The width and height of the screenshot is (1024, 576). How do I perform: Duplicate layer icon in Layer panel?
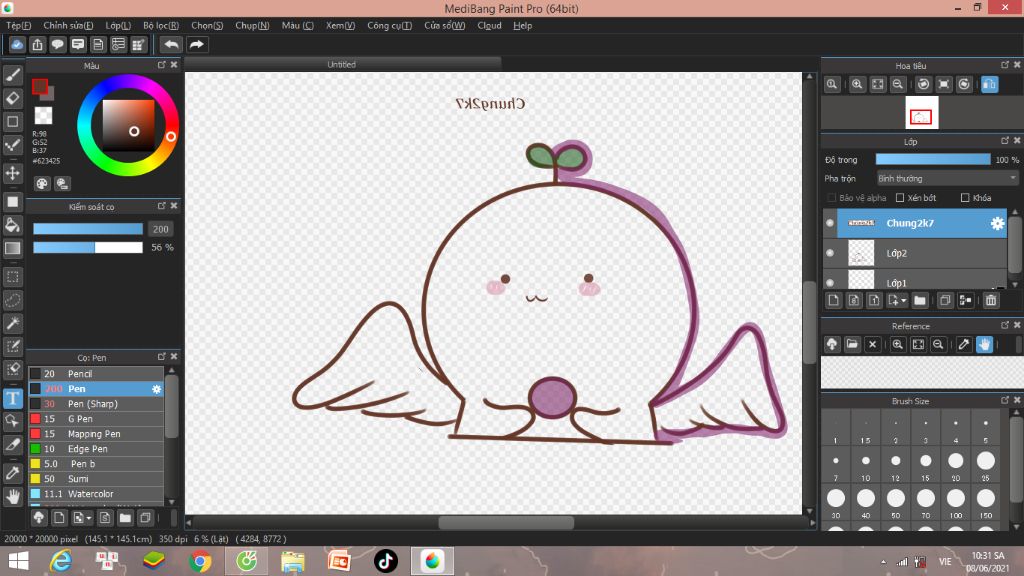click(x=944, y=300)
